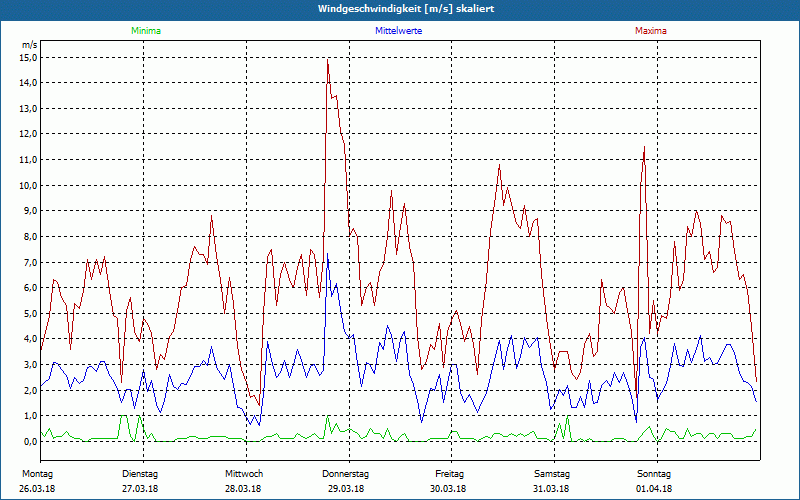Click the Mittwoch day label
The width and height of the screenshot is (800, 500).
point(244,474)
